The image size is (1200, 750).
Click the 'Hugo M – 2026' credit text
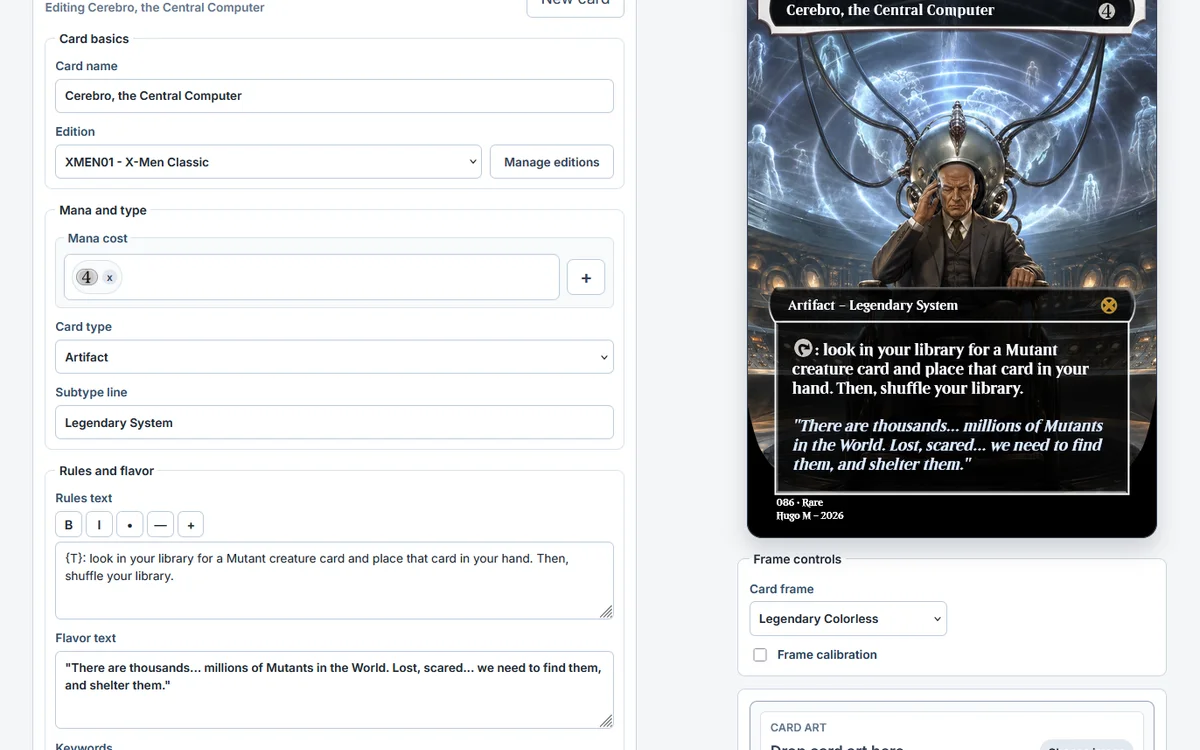pyautogui.click(x=810, y=516)
